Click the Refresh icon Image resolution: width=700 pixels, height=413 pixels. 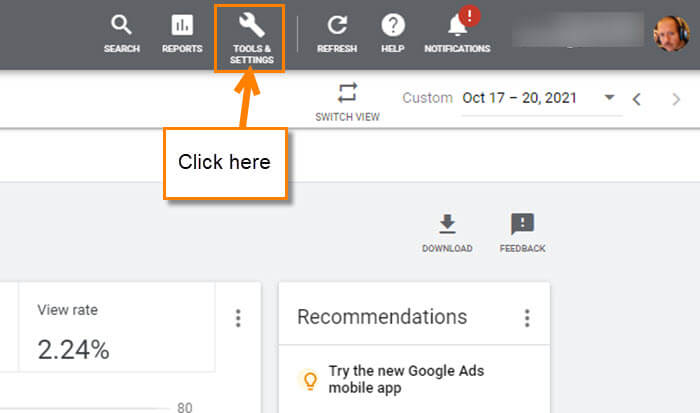click(337, 25)
